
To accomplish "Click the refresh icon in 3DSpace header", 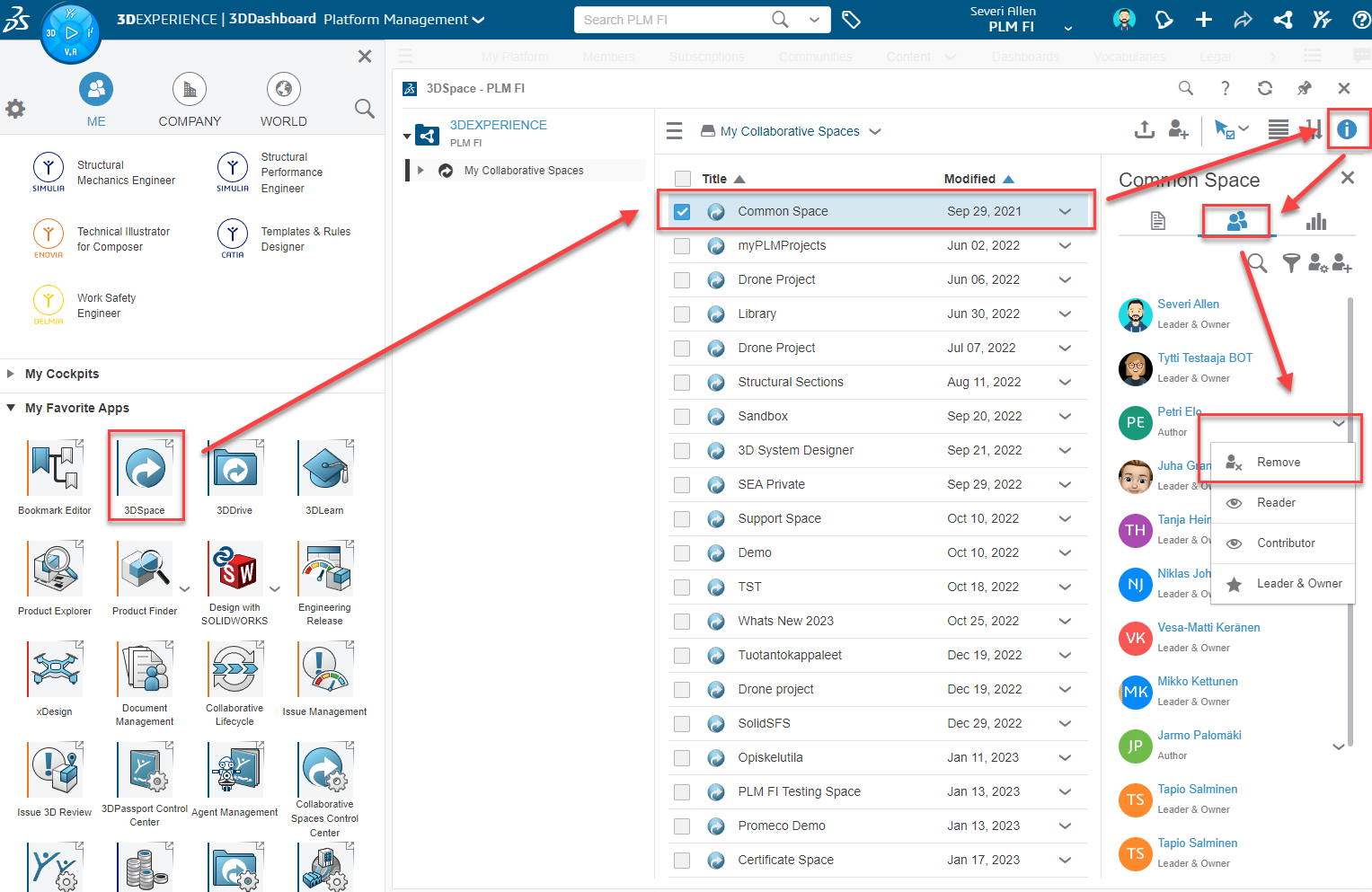I will pos(1265,88).
